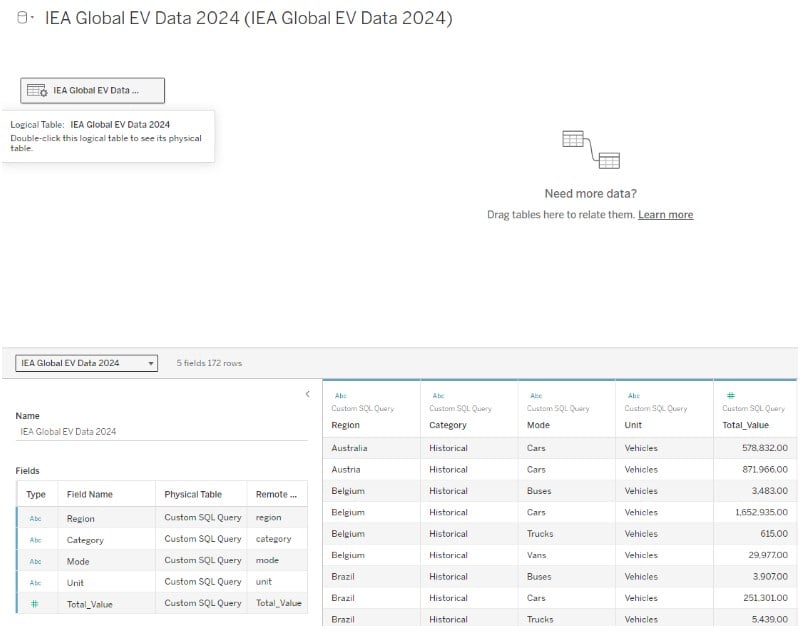Select the Total_Value field name in Fields list
This screenshot has width=801, height=631.
coord(89,604)
